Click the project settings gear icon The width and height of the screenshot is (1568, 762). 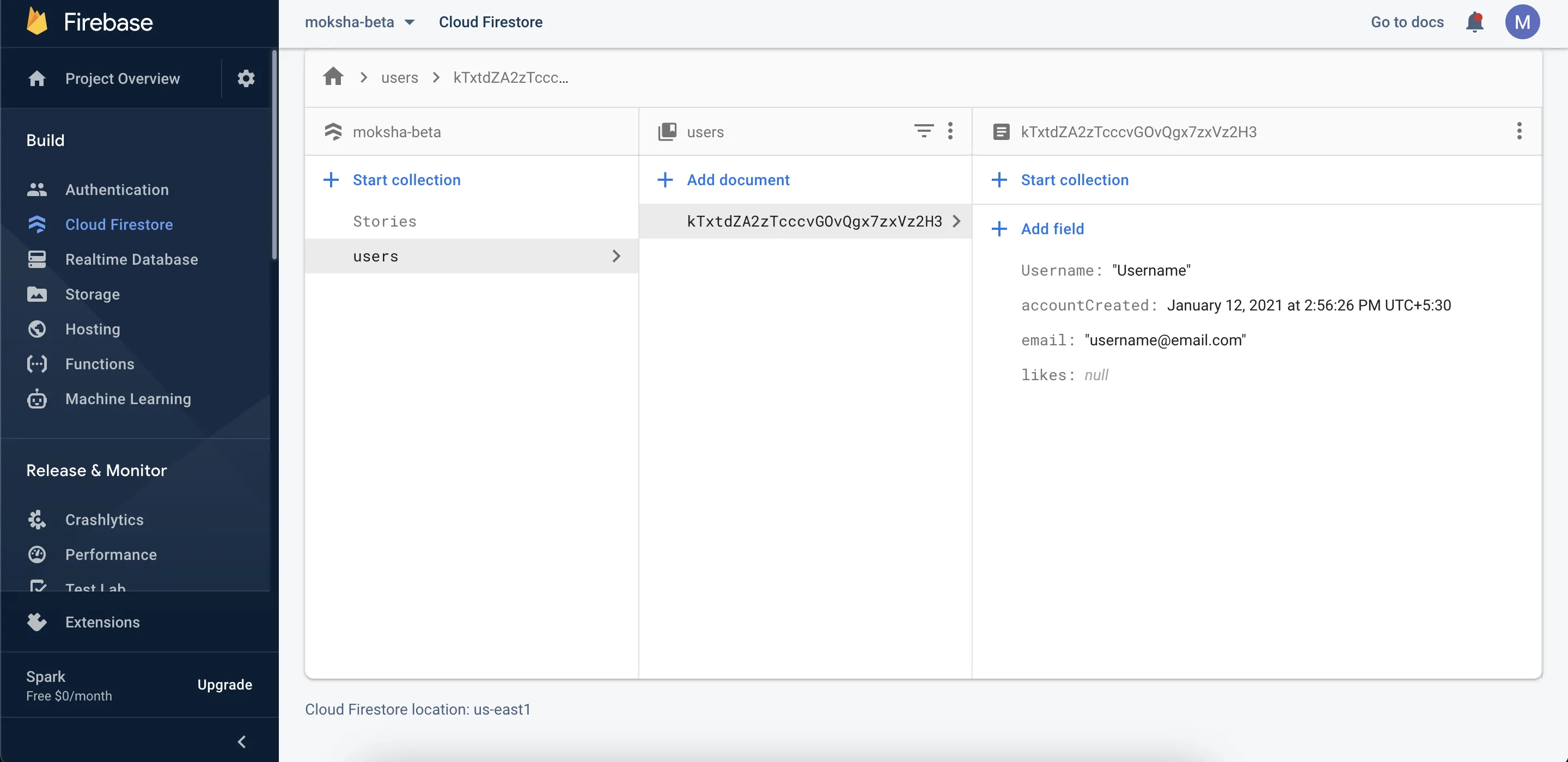pyautogui.click(x=246, y=78)
